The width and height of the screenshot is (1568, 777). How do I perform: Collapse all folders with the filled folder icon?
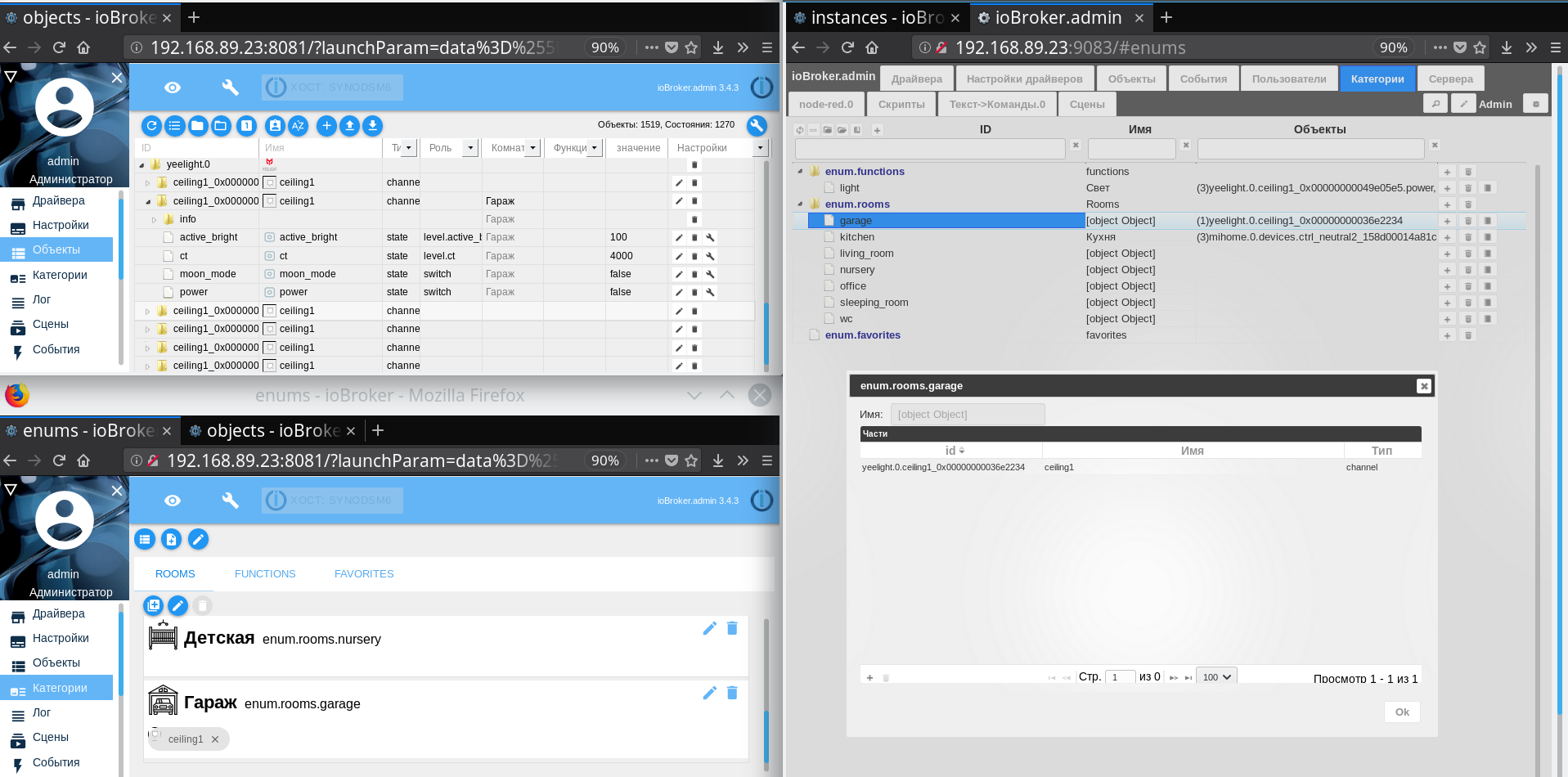[x=197, y=125]
